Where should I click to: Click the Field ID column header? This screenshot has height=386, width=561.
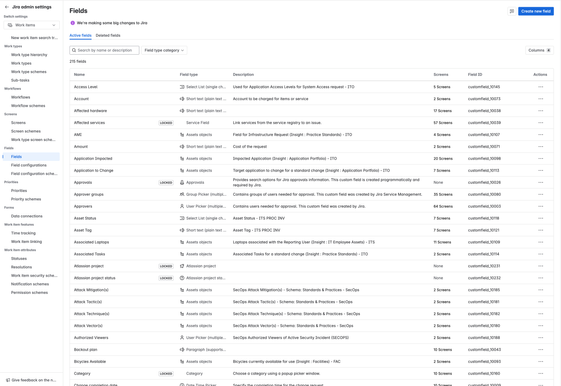point(475,74)
